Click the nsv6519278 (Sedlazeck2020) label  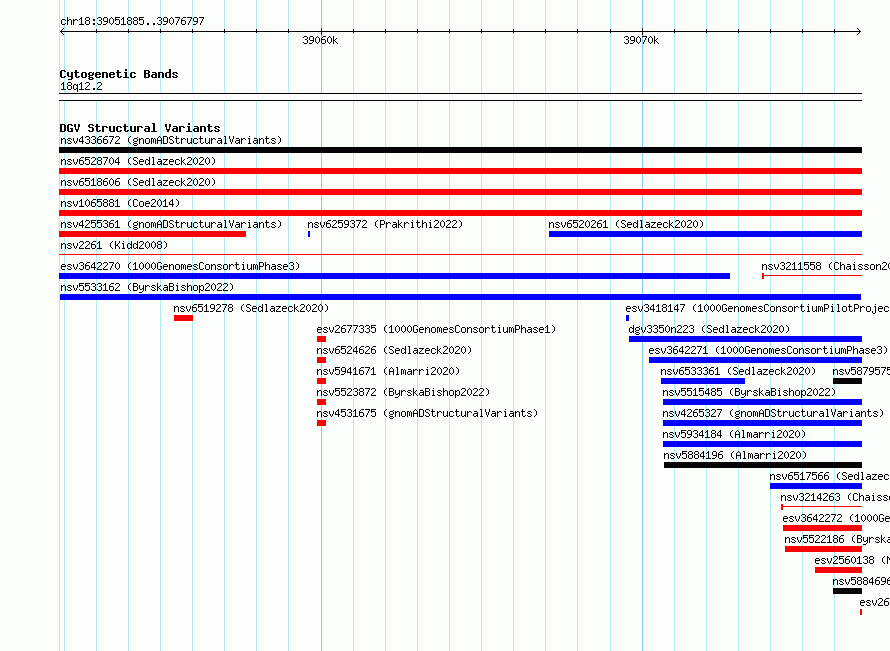(x=251, y=308)
